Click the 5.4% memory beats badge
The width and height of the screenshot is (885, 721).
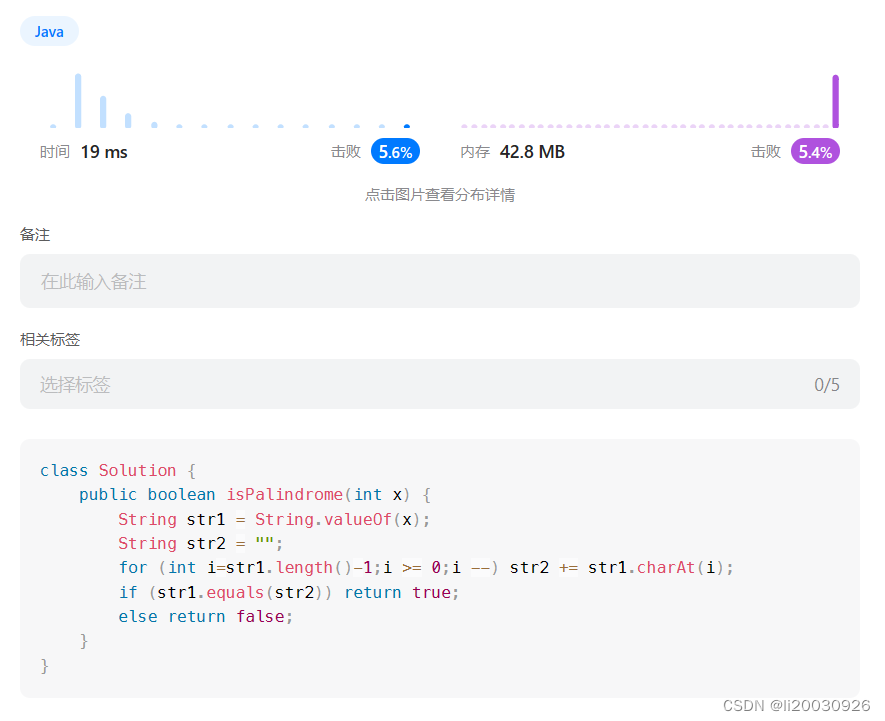pyautogui.click(x=815, y=151)
